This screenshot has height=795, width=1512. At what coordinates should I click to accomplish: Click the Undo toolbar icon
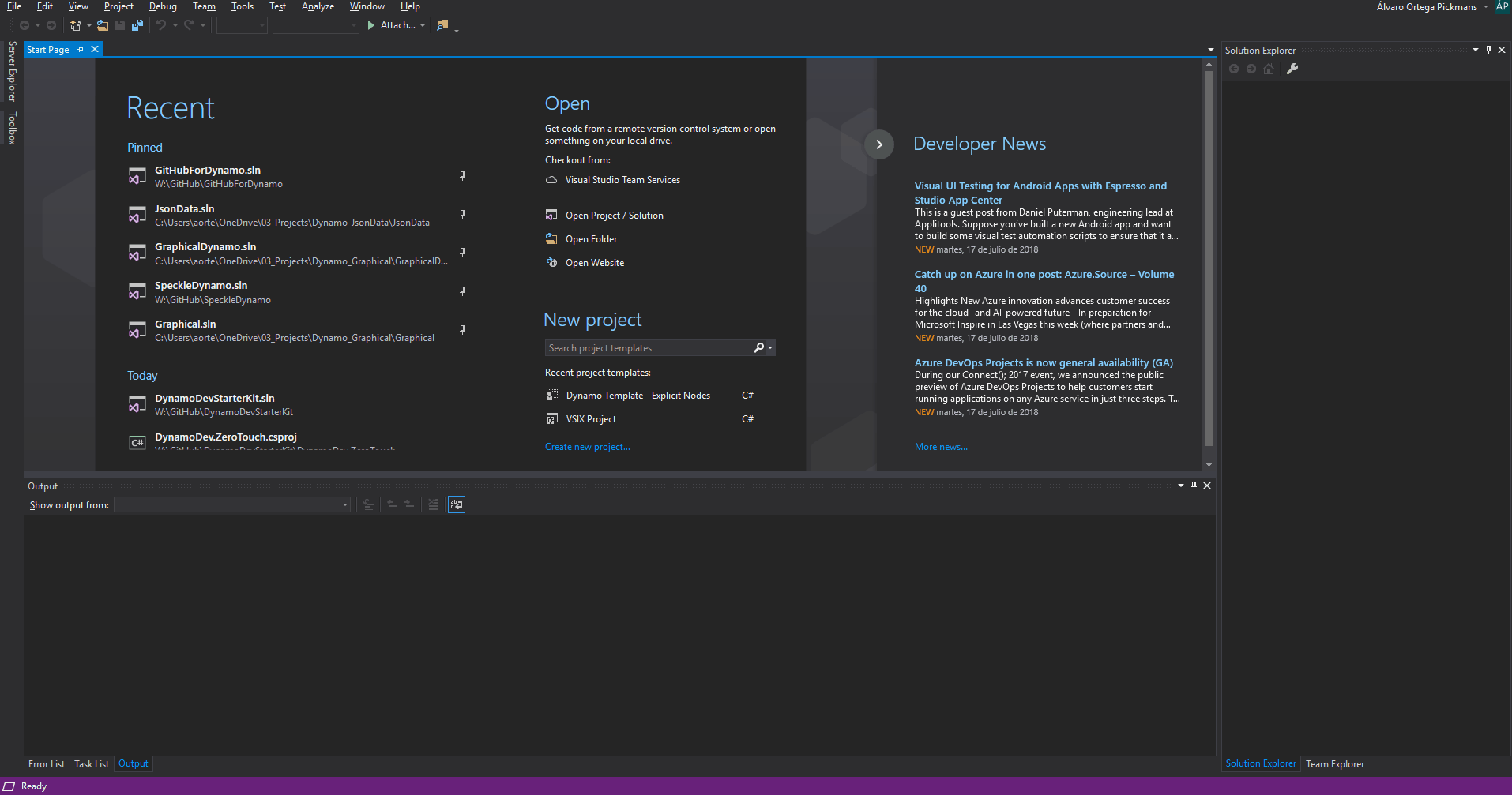(161, 25)
